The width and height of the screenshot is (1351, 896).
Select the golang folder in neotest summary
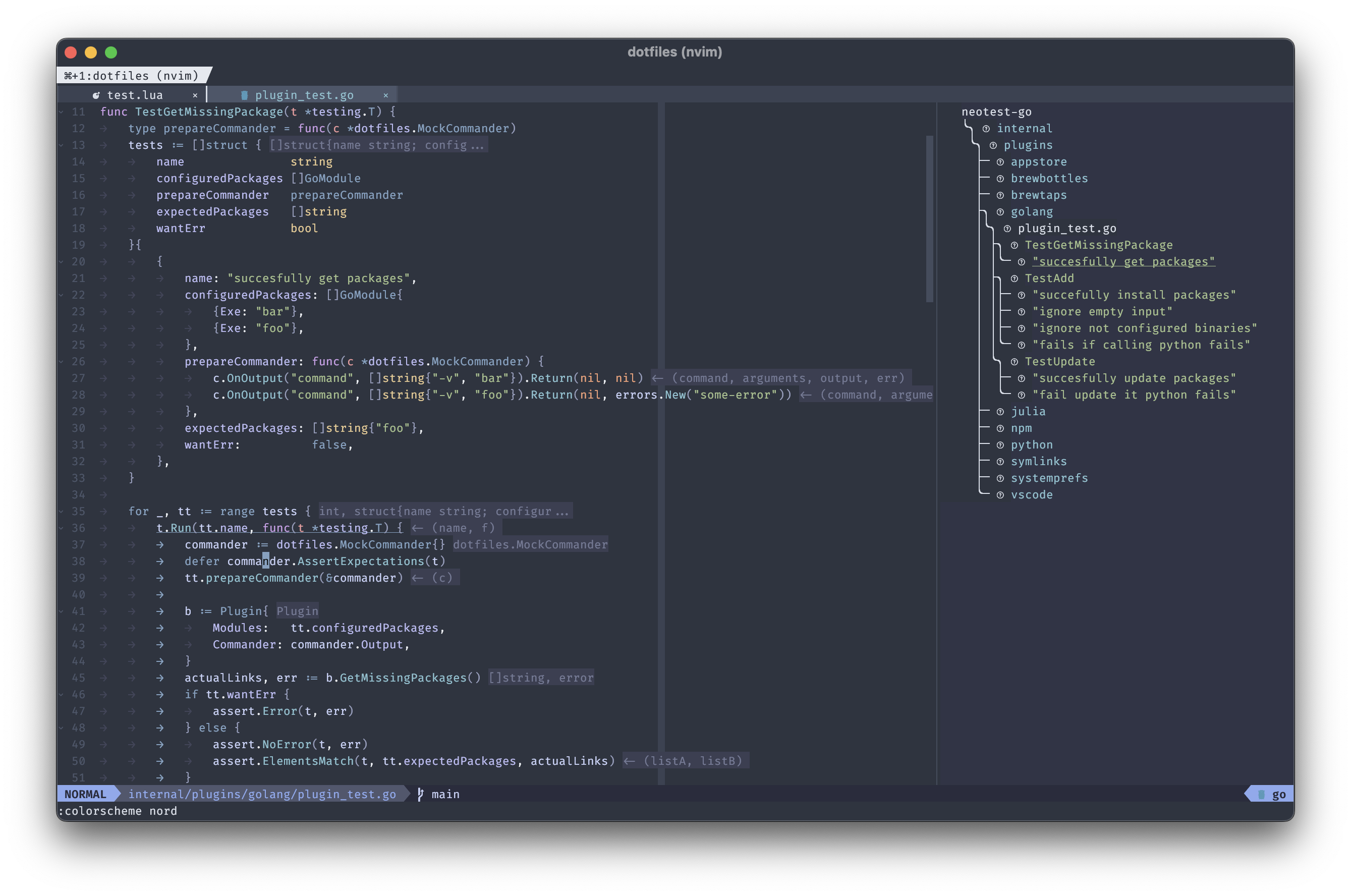1032,211
